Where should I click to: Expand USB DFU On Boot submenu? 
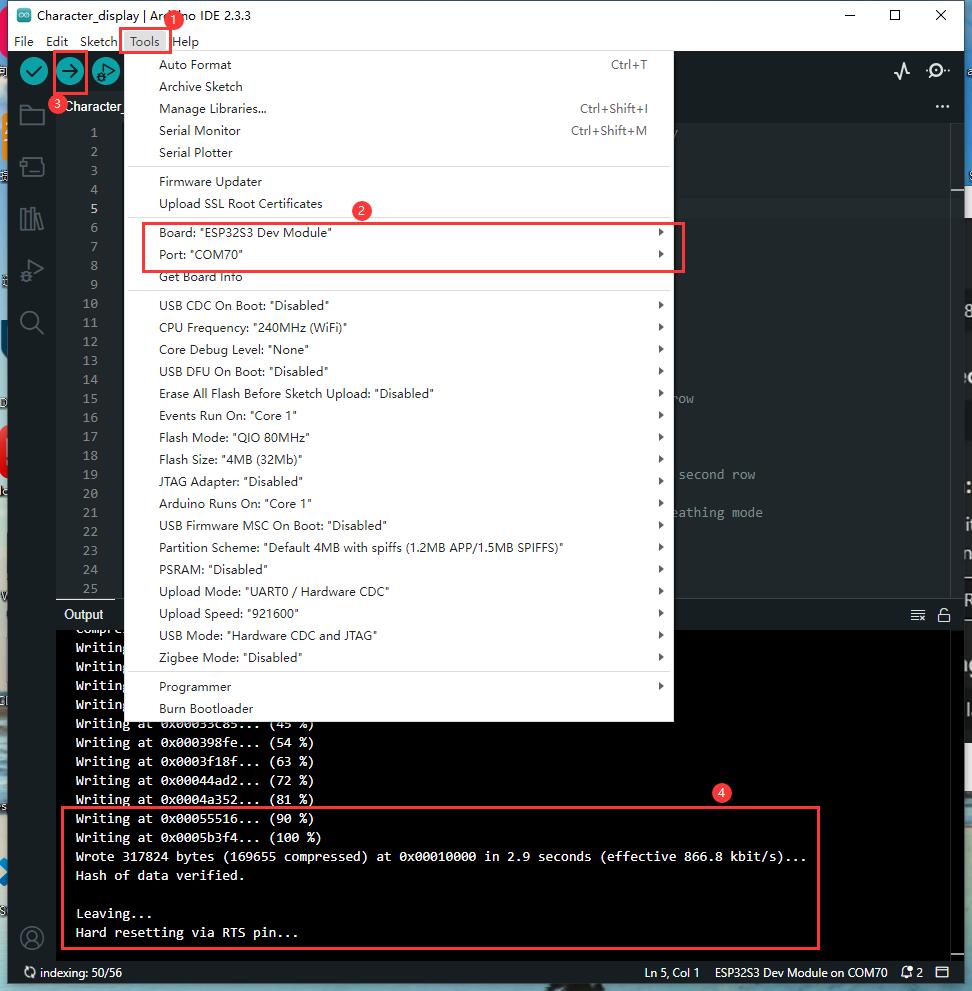[399, 372]
